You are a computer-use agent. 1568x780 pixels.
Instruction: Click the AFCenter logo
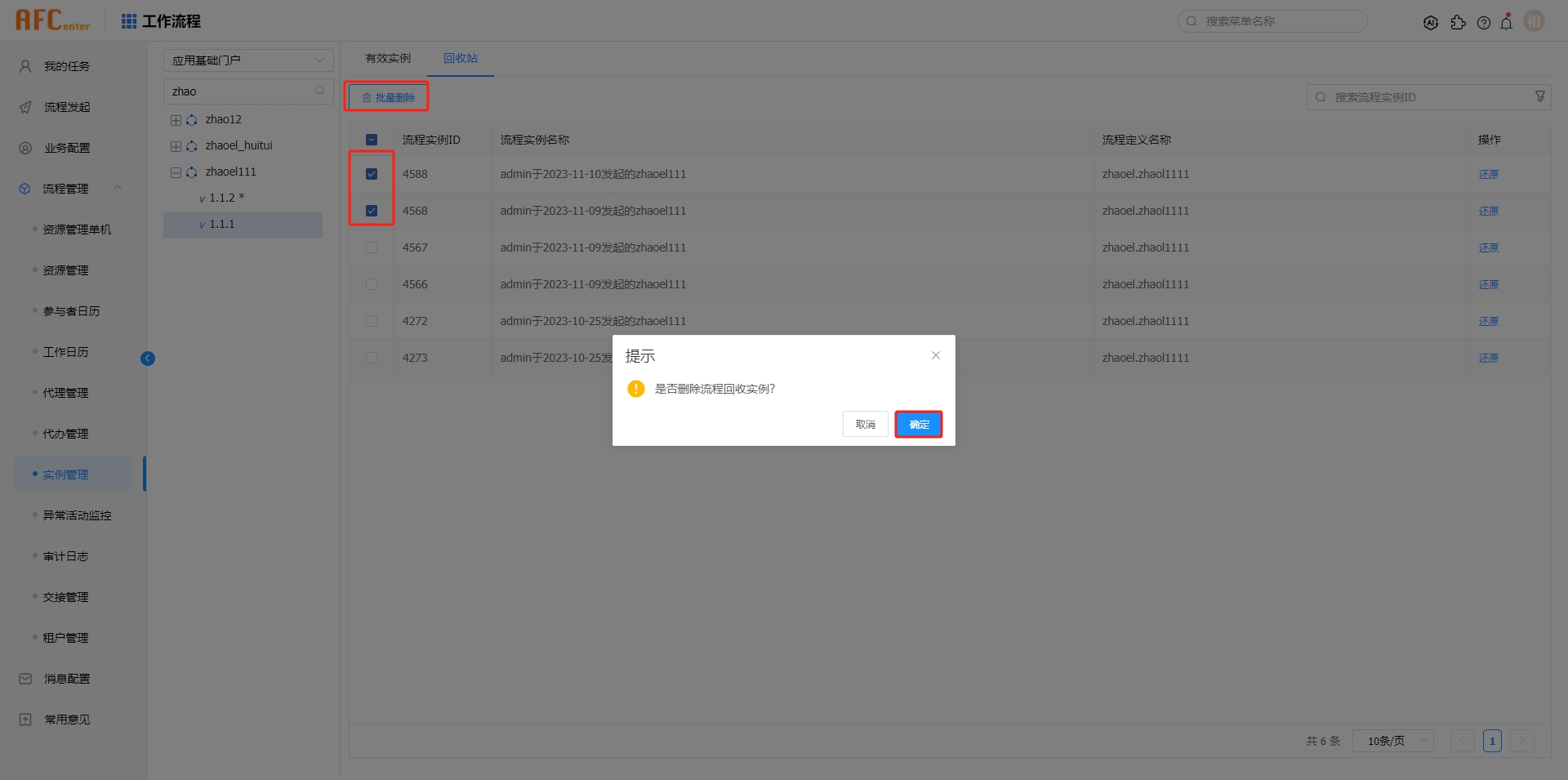51,20
